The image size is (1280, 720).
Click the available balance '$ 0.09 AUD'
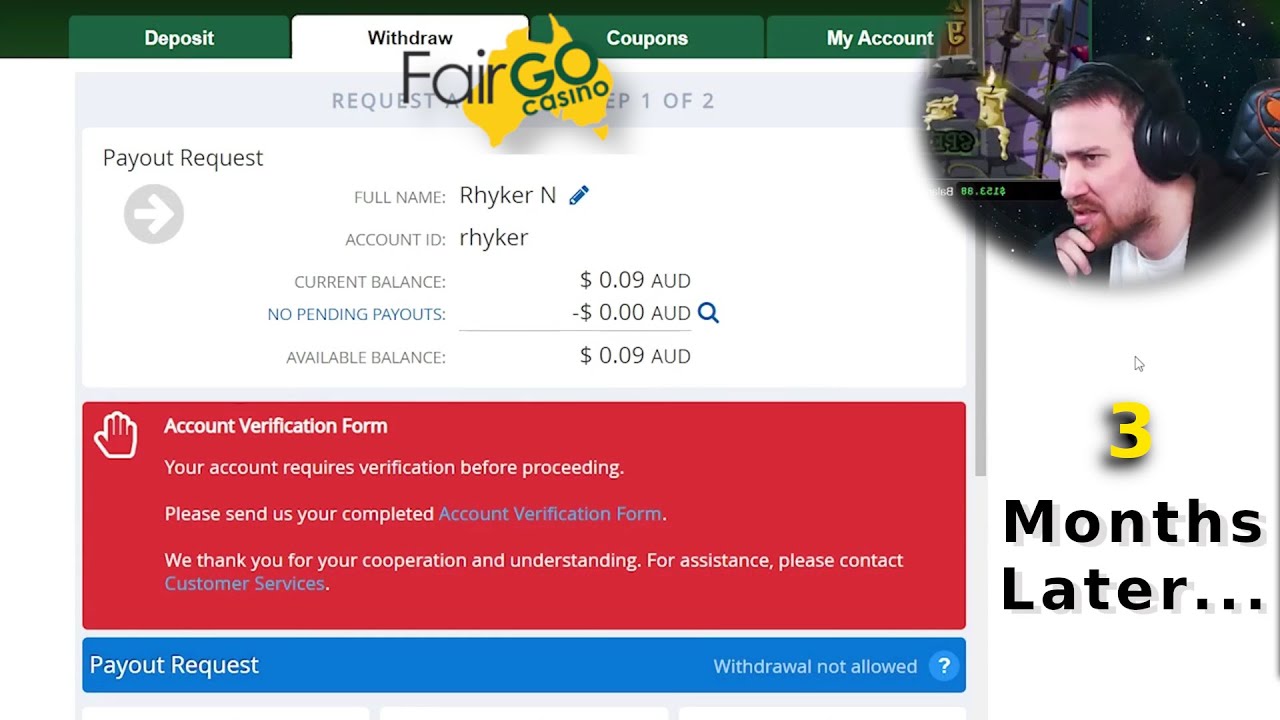635,355
